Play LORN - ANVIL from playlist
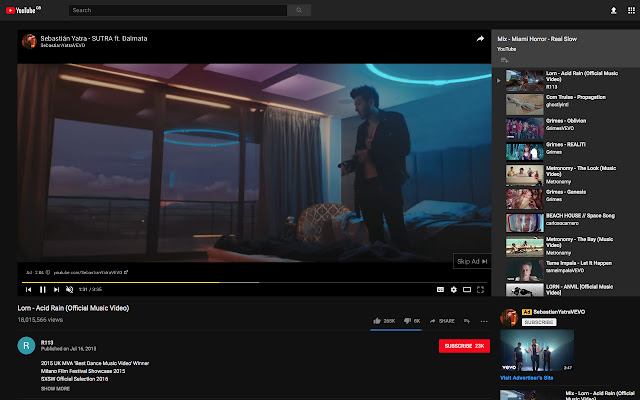Viewport: 640px width, 400px height. tap(565, 289)
